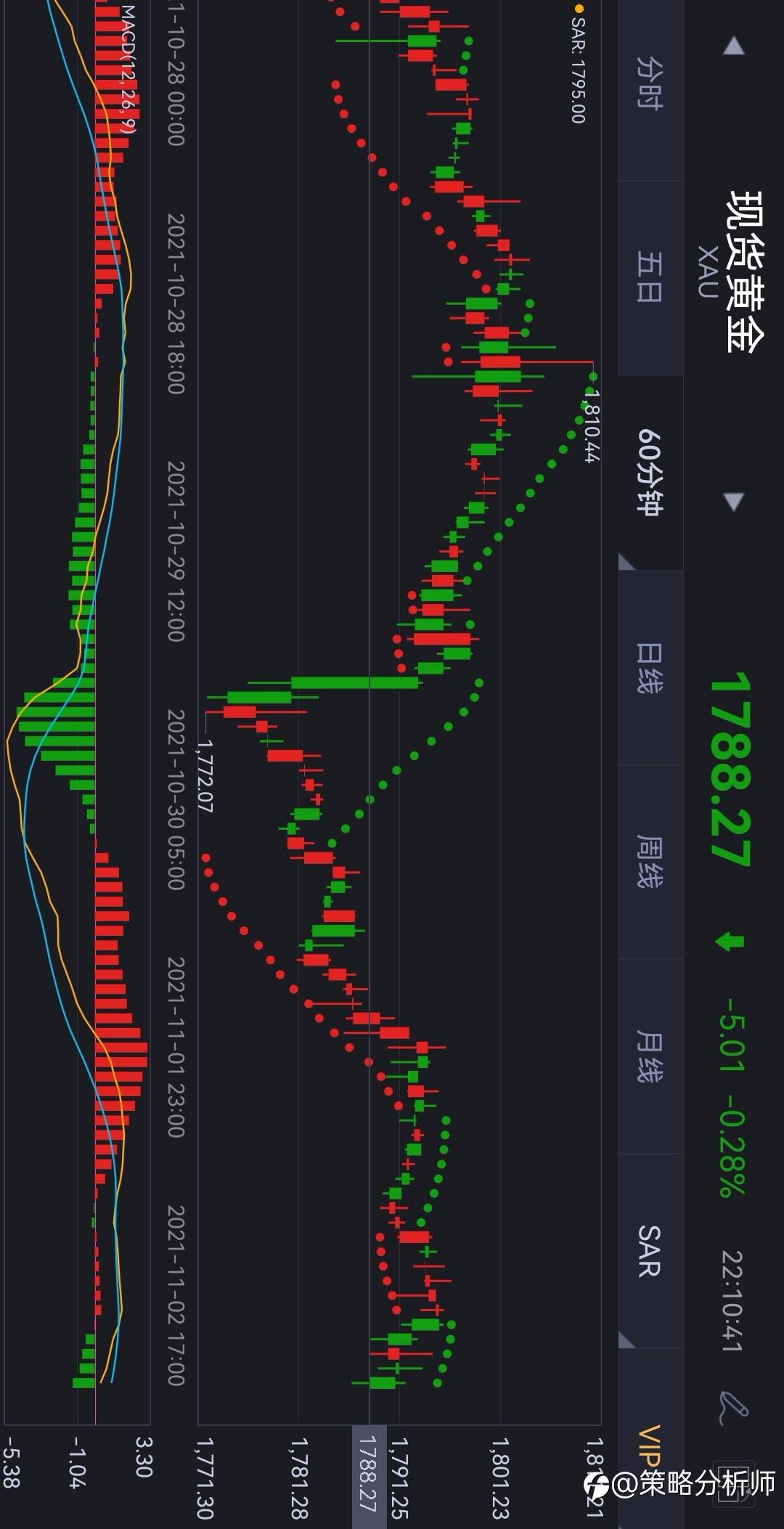
Task: Click the current price 1788.27
Action: pyautogui.click(x=730, y=770)
